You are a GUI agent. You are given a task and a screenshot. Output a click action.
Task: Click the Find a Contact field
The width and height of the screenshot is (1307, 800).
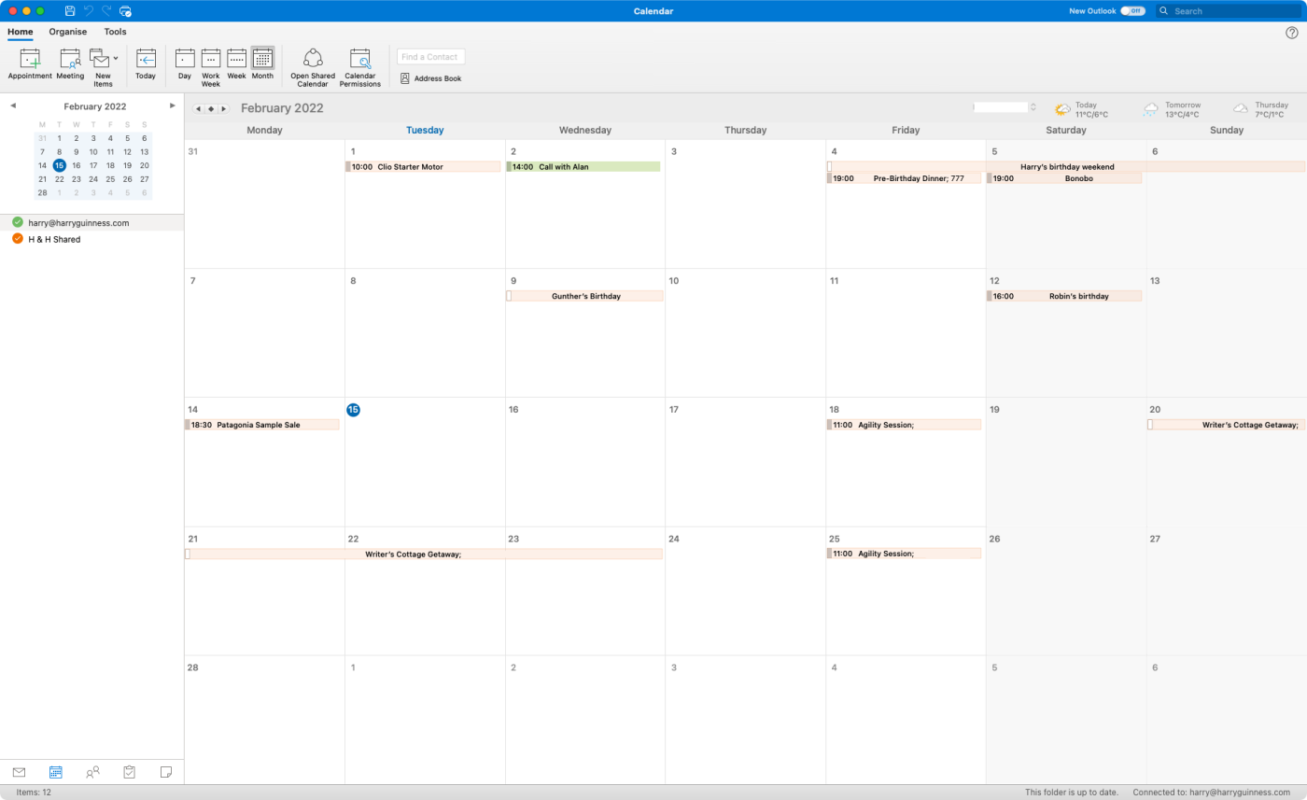coord(431,57)
